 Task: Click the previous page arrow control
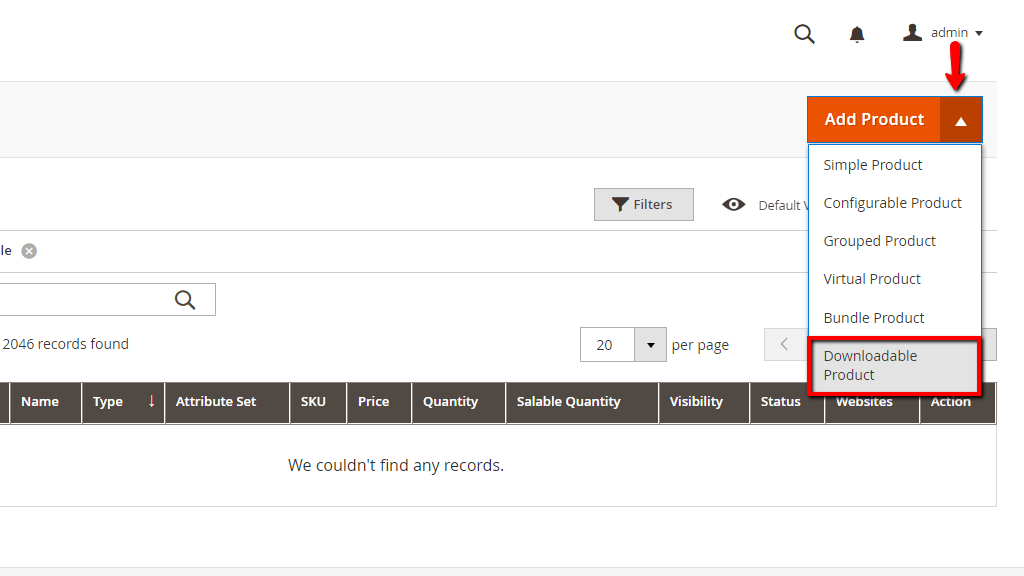785,344
